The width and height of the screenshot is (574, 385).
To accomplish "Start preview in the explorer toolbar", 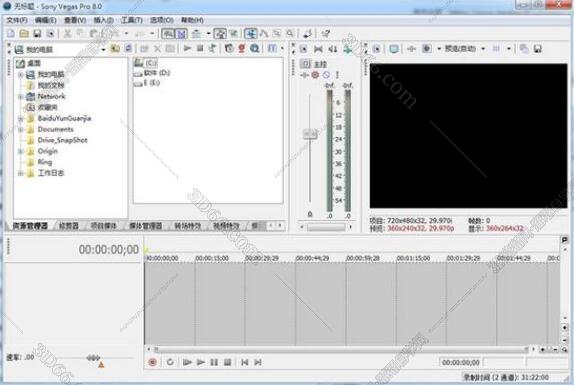I will click(187, 48).
